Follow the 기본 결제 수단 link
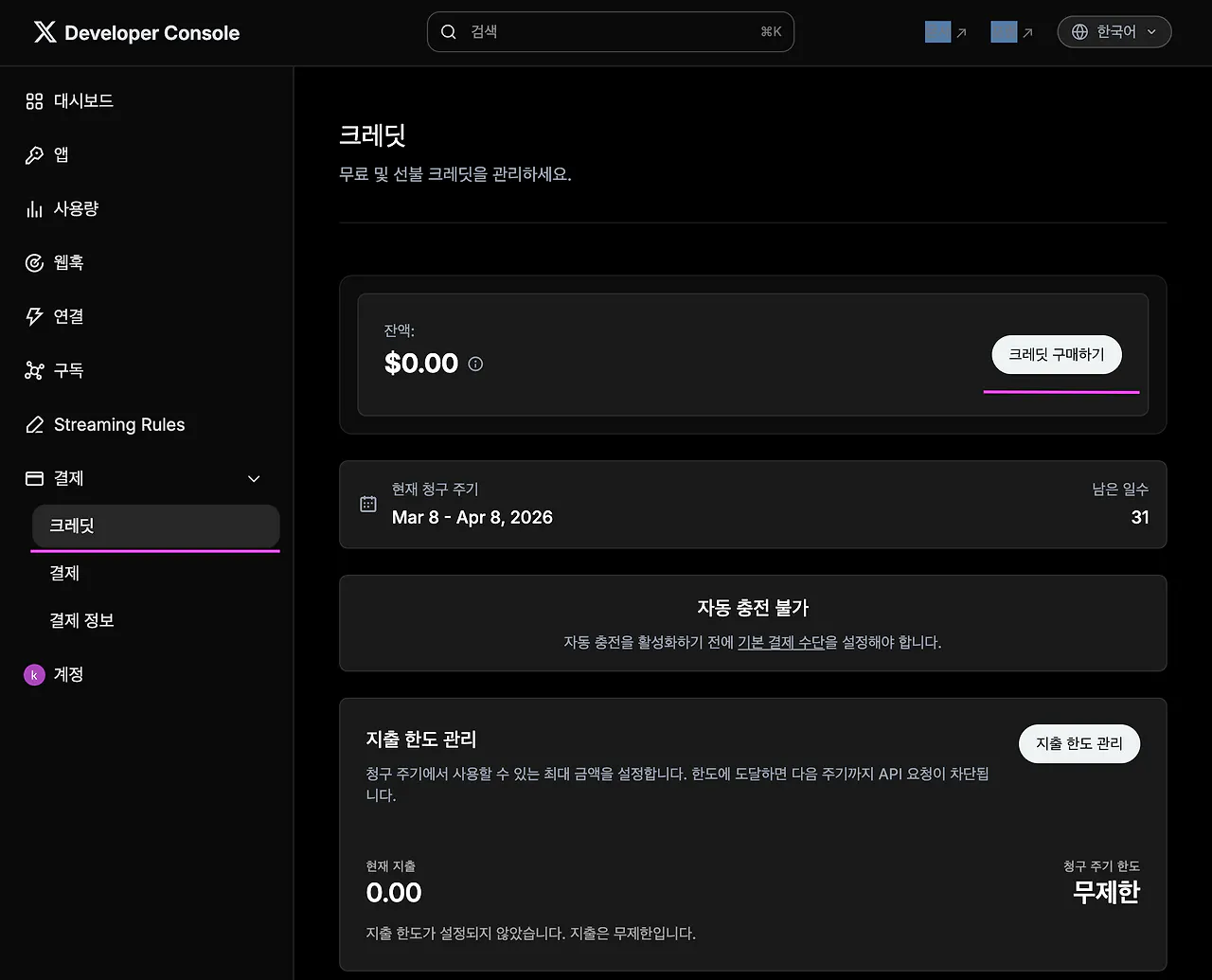This screenshot has height=980, width=1212. click(780, 642)
